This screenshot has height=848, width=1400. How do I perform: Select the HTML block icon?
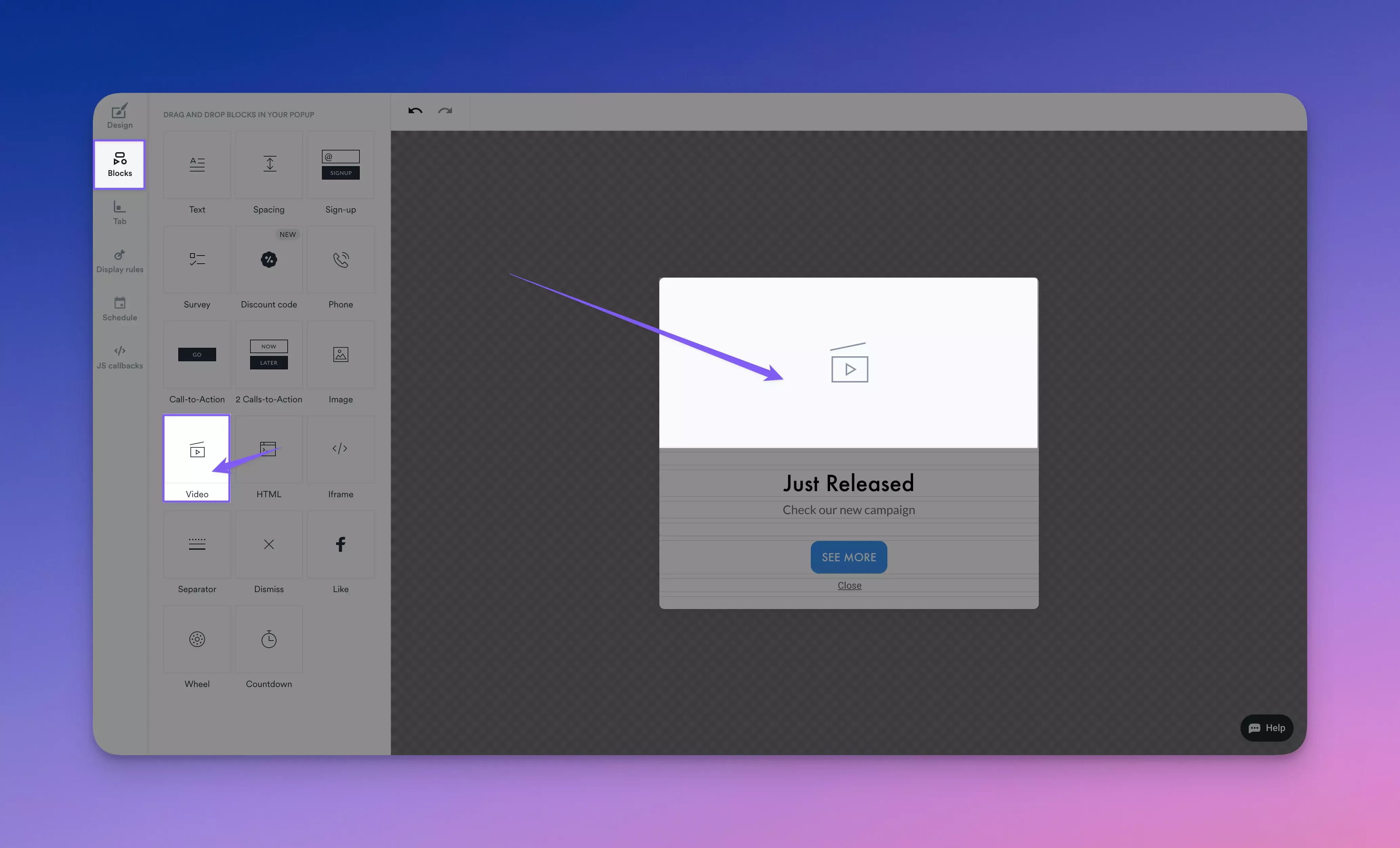[x=269, y=449]
